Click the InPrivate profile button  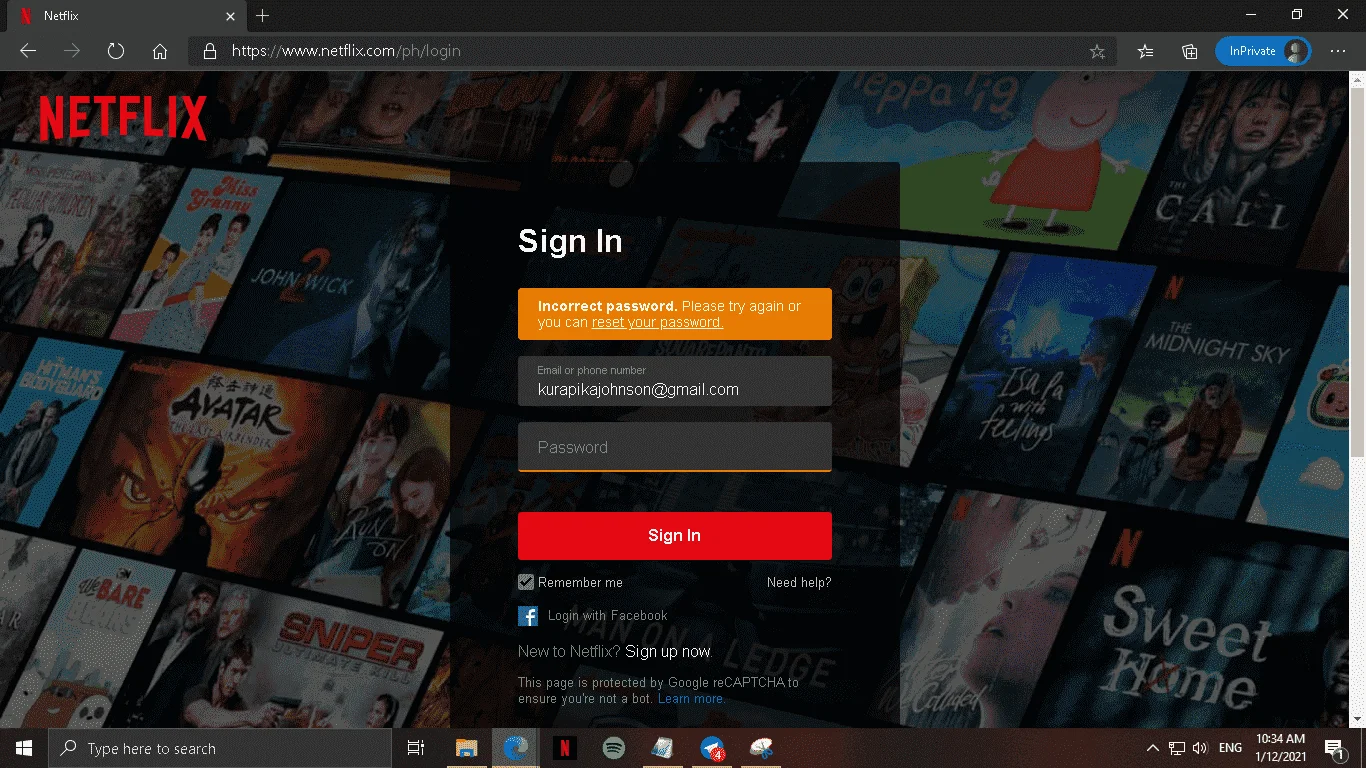click(1263, 51)
